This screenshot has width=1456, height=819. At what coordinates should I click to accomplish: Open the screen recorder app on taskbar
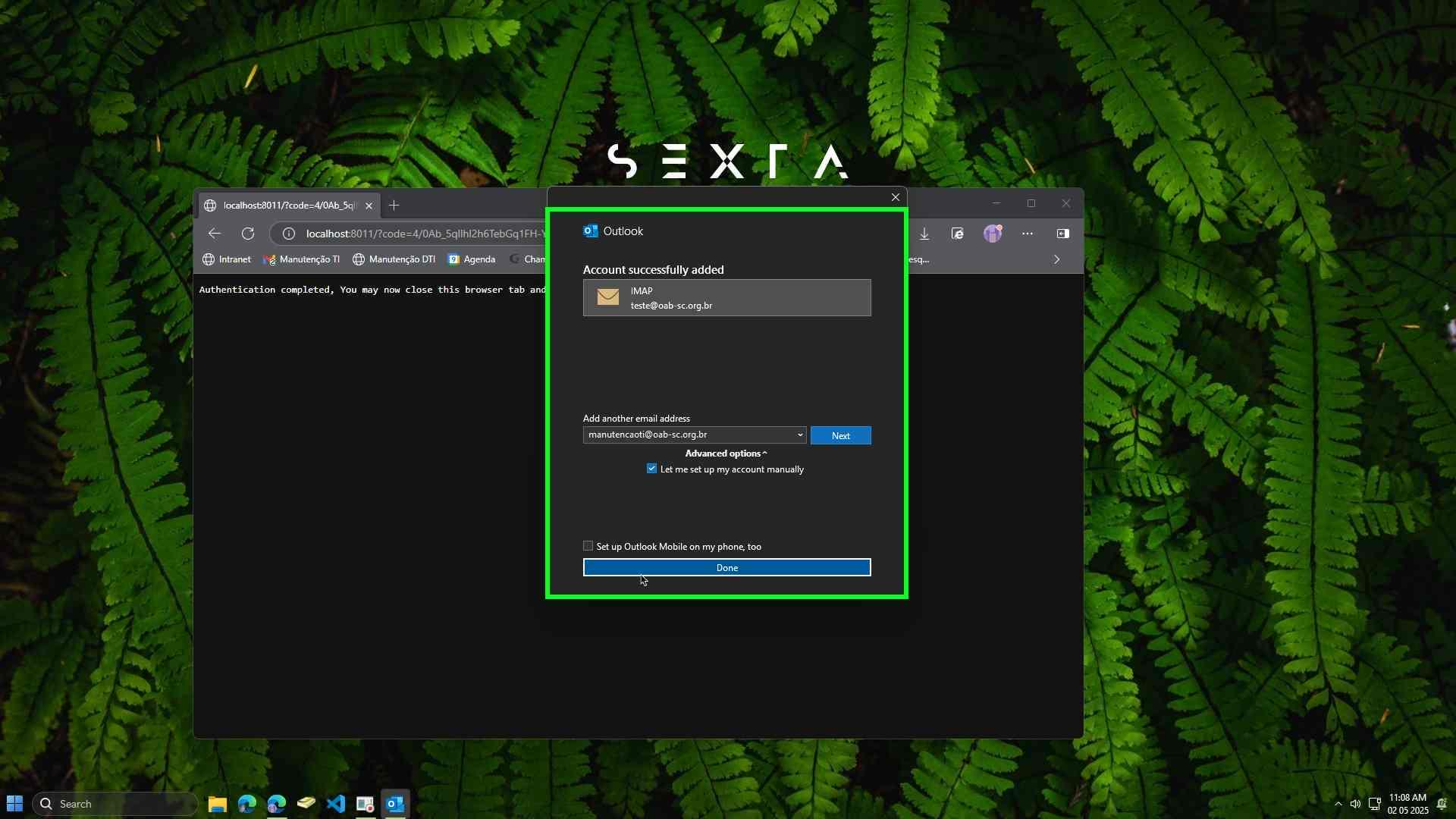tap(366, 804)
